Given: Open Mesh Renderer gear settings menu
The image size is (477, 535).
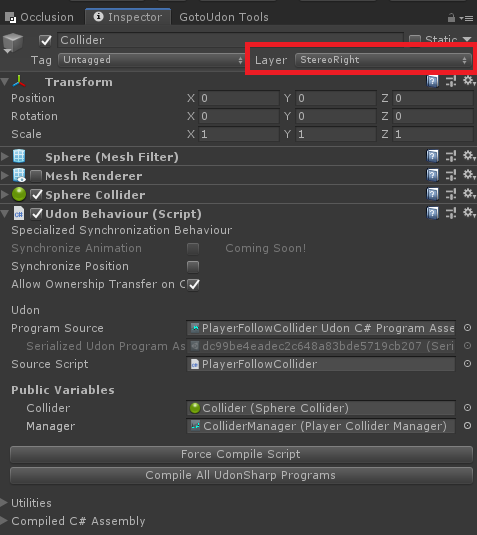Looking at the screenshot, I should click(469, 175).
